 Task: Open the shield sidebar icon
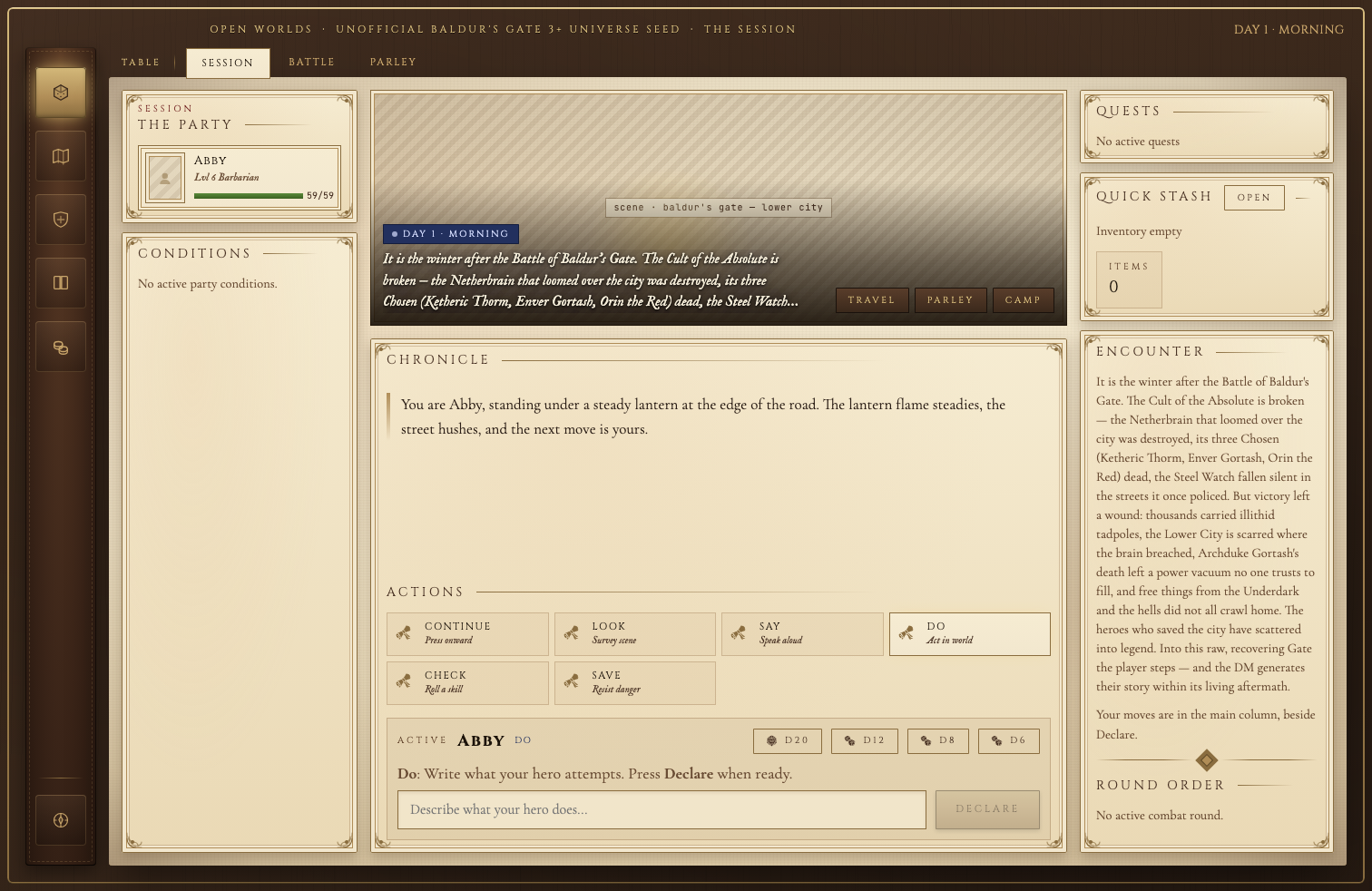pos(61,220)
